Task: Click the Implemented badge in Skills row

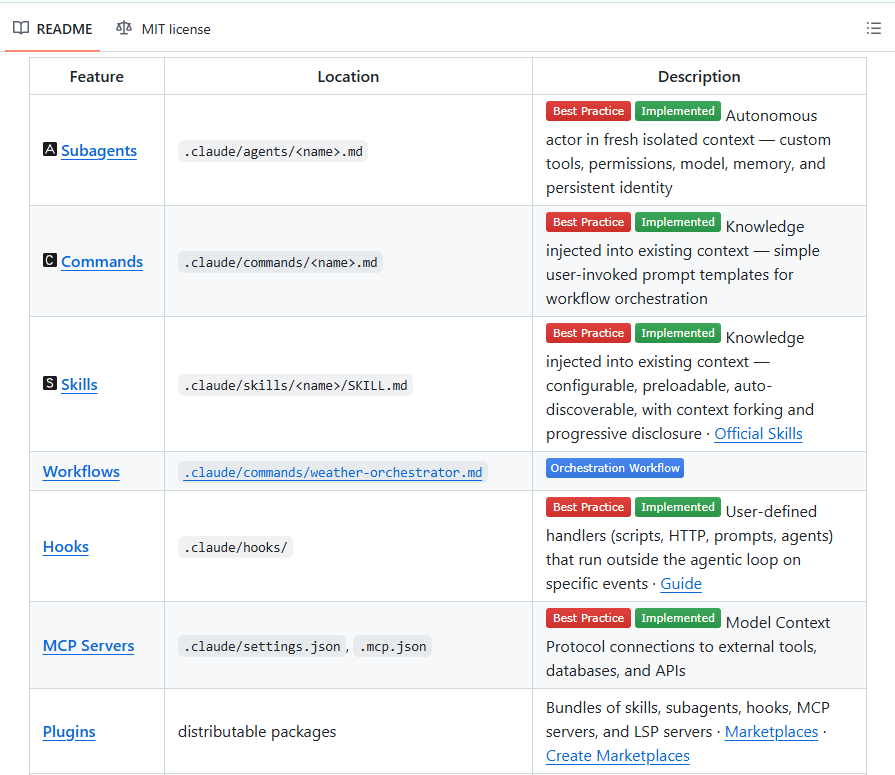Action: [678, 333]
